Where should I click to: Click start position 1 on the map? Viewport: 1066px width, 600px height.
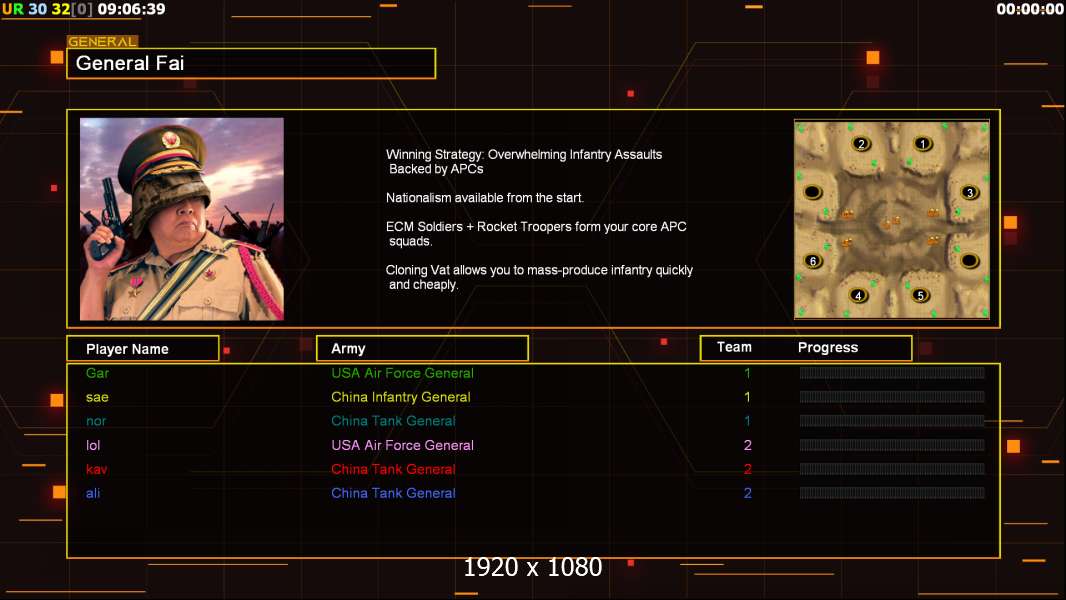pos(923,143)
